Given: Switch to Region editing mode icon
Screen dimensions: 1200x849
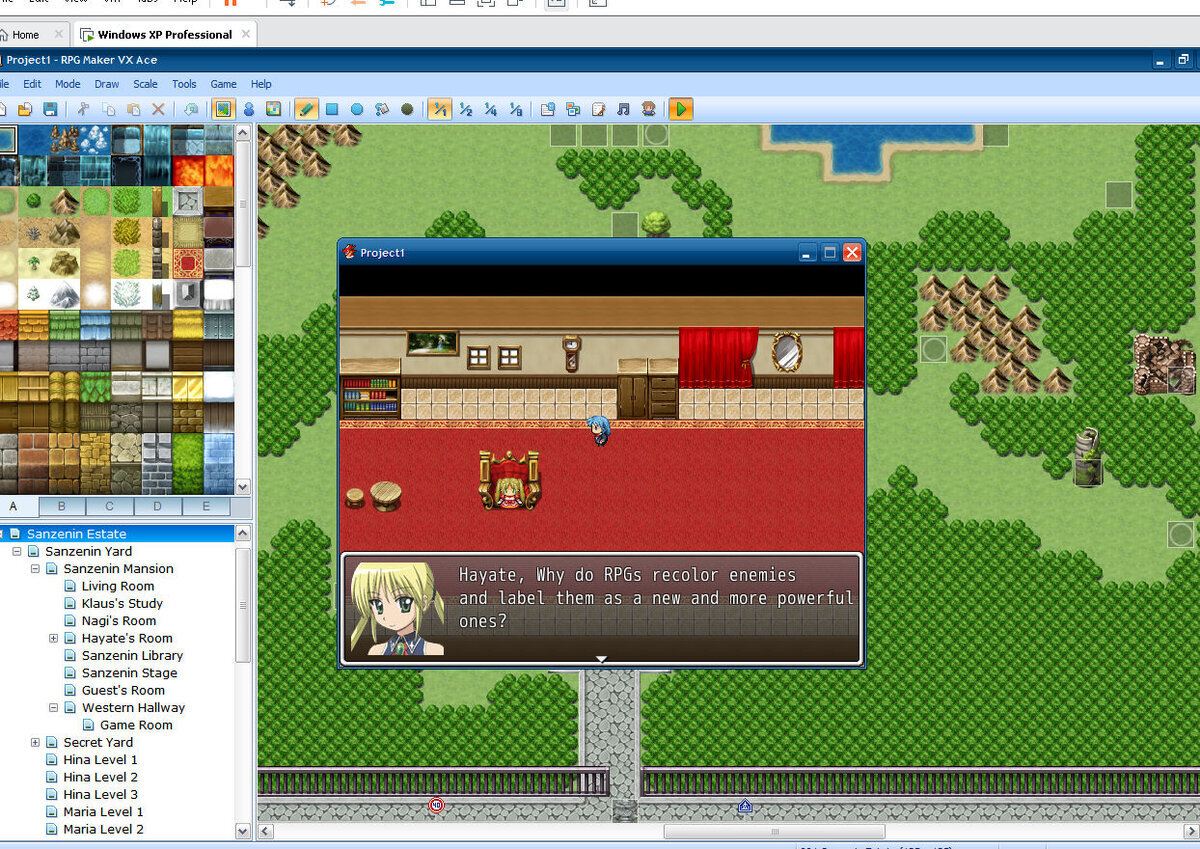Looking at the screenshot, I should (273, 109).
